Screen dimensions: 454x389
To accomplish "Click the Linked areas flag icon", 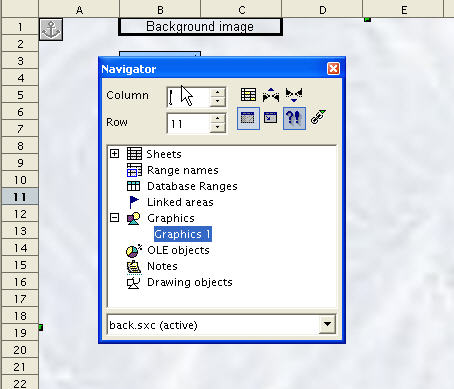I will (134, 202).
